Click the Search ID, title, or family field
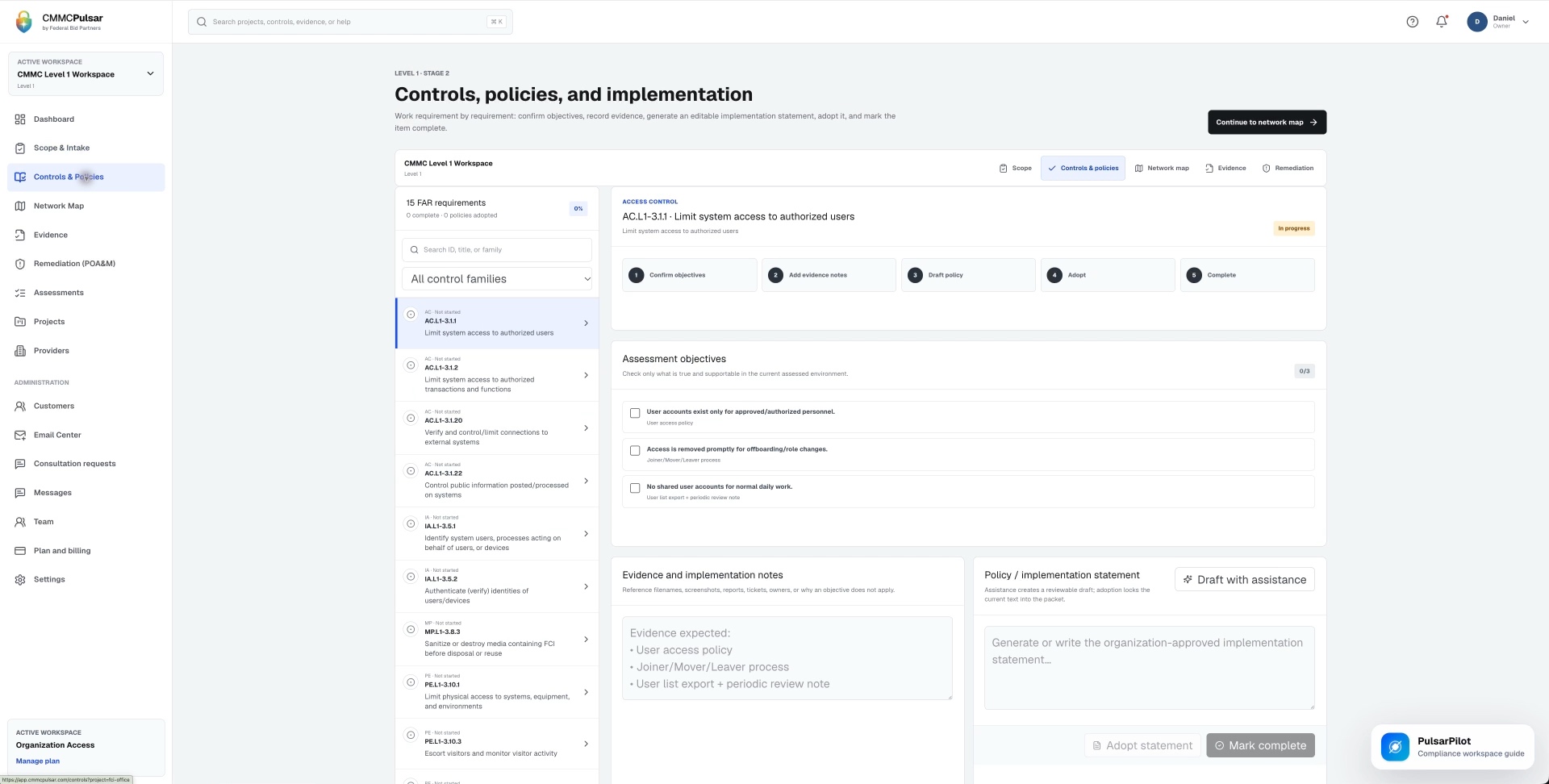This screenshot has height=784, width=1549. pos(497,250)
